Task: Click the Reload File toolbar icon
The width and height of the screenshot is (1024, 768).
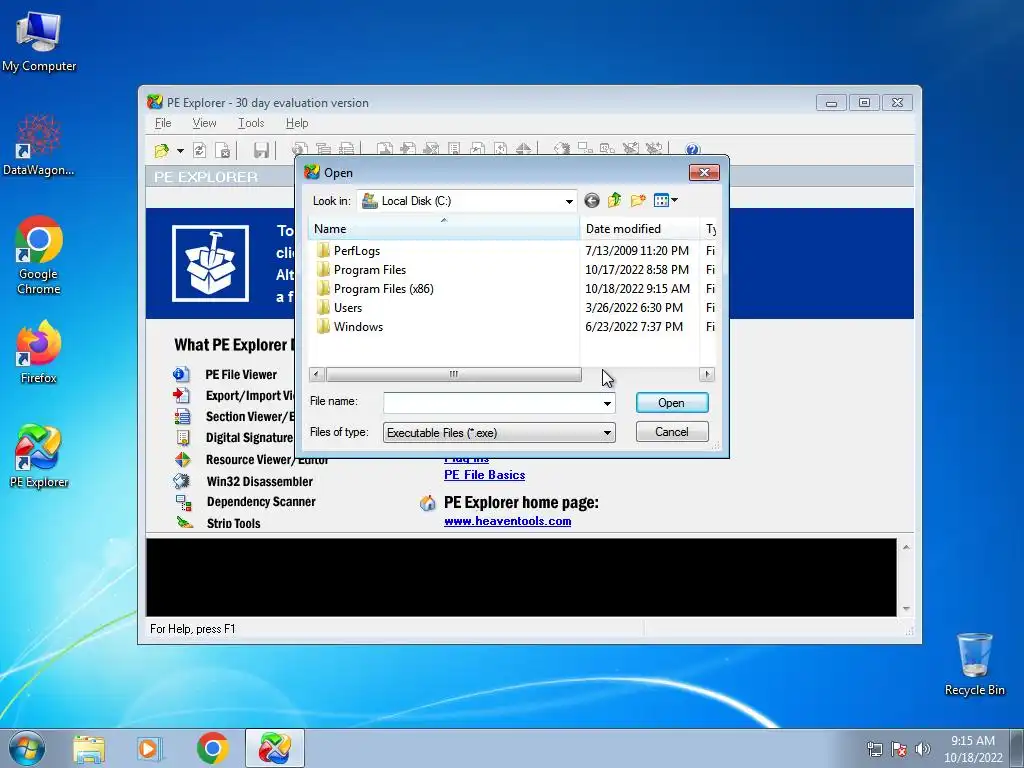Action: click(200, 151)
